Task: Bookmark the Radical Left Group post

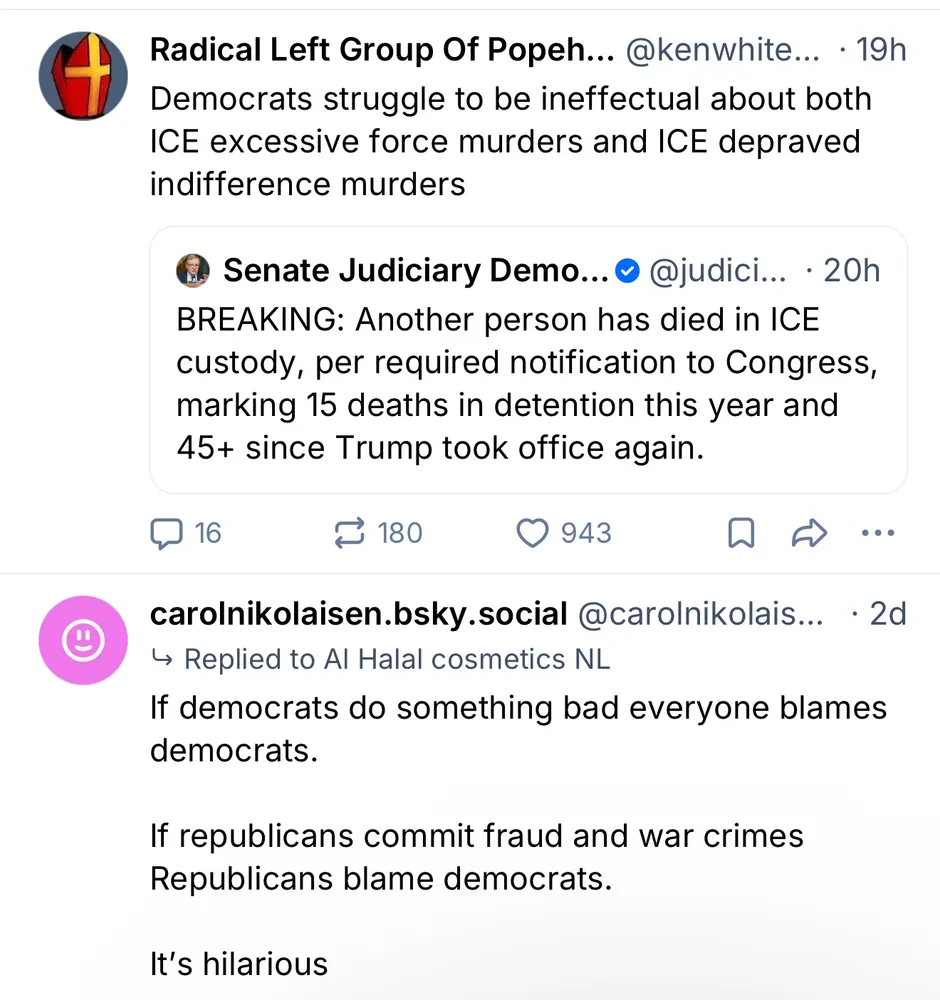Action: [740, 533]
